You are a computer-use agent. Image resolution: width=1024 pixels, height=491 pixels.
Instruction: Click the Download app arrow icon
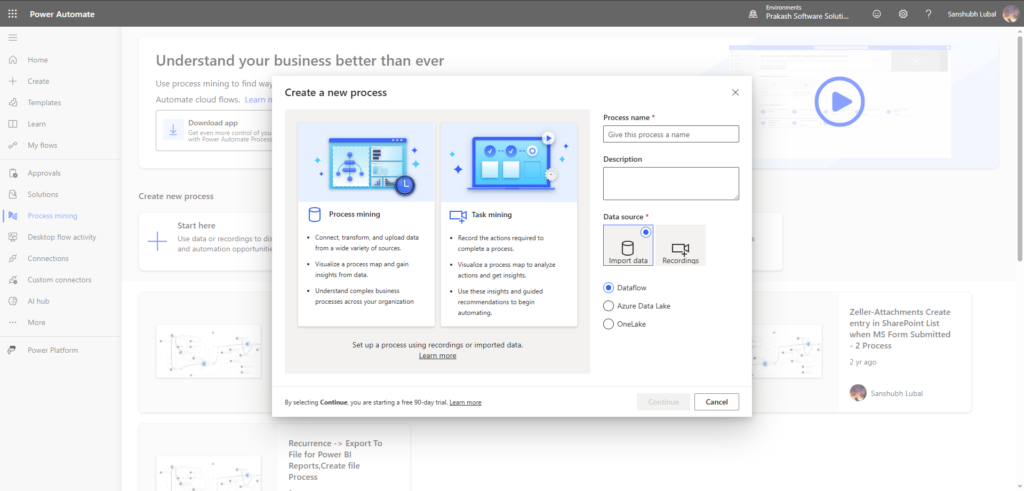click(x=173, y=130)
